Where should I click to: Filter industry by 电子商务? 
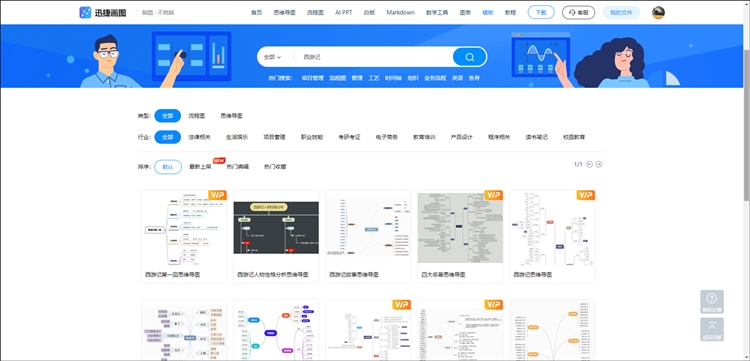point(386,137)
